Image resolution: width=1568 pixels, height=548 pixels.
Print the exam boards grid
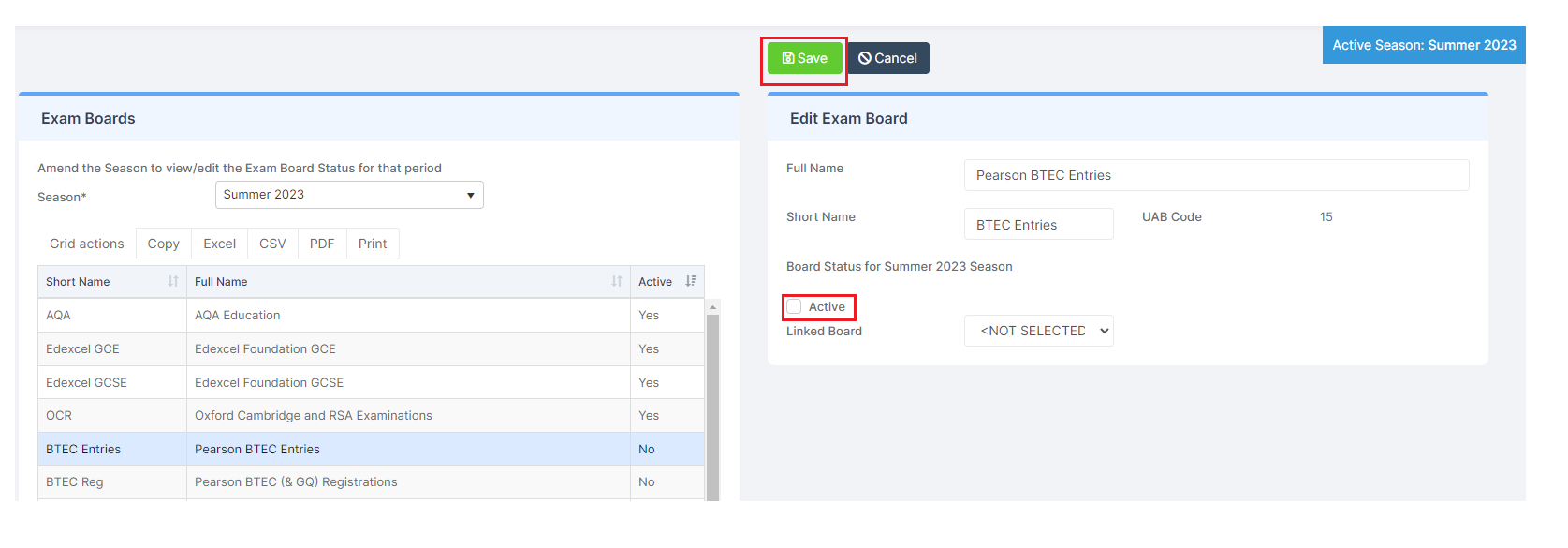tap(373, 244)
